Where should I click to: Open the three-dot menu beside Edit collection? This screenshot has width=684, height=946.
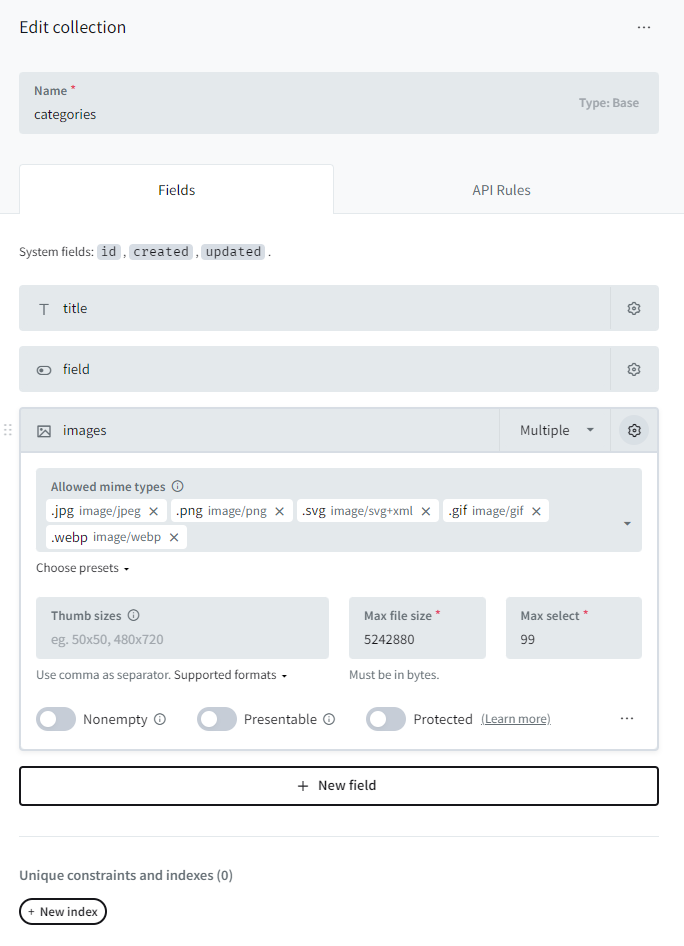tap(644, 27)
